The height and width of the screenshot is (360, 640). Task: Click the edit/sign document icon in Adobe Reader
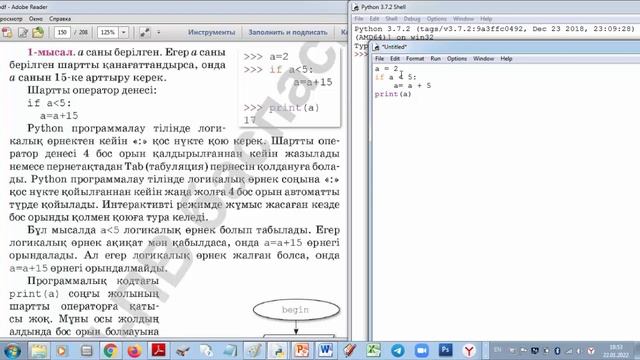23,32
